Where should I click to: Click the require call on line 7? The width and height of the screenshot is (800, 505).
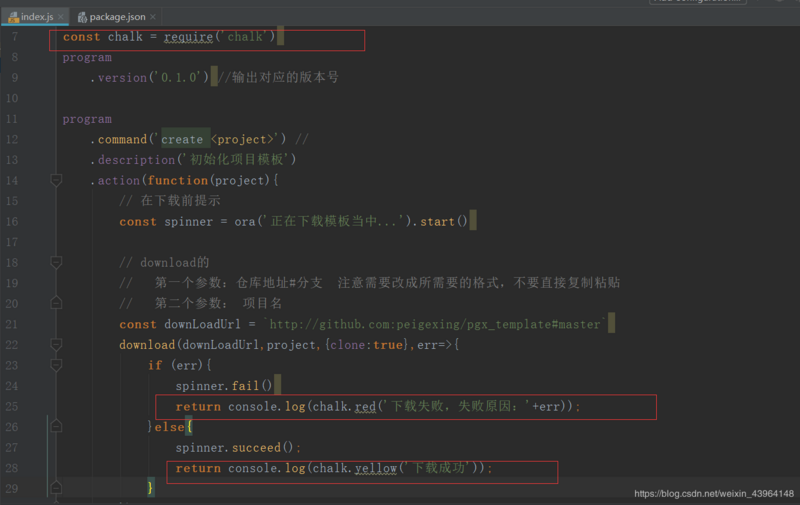coord(188,37)
